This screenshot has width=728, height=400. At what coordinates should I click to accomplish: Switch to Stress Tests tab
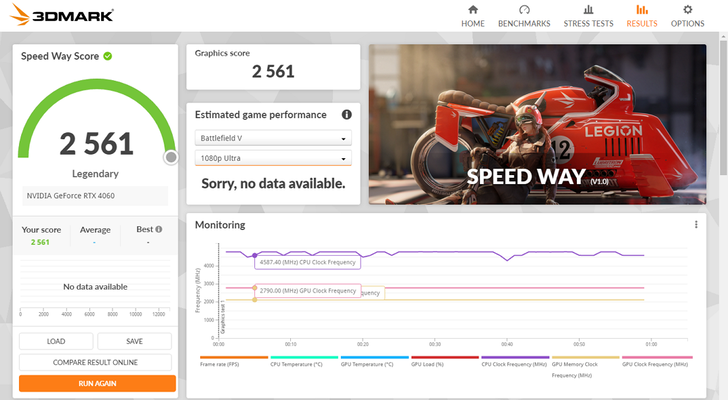tap(588, 16)
